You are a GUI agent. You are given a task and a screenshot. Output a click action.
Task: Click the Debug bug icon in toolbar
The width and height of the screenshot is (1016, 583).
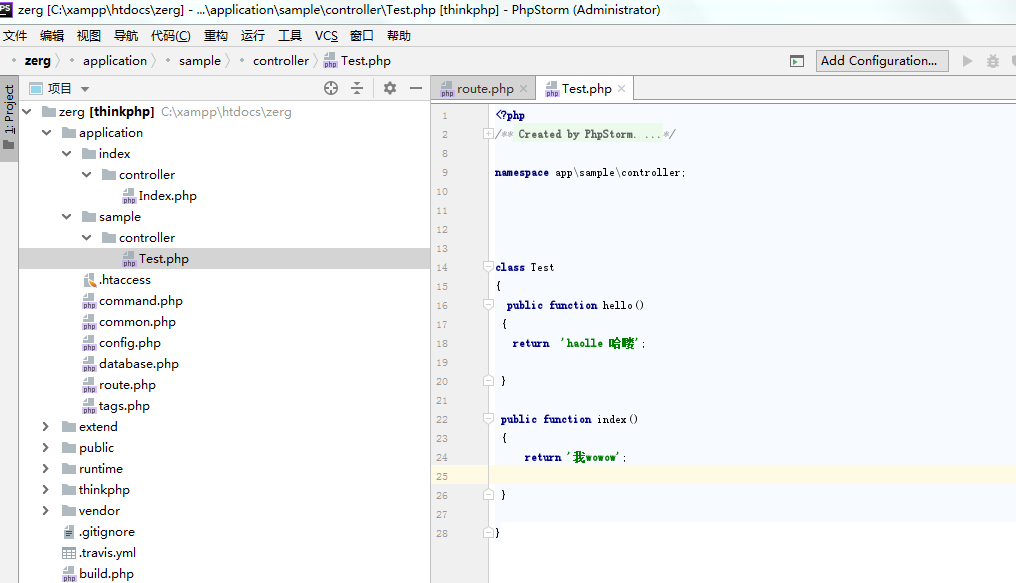tap(992, 61)
